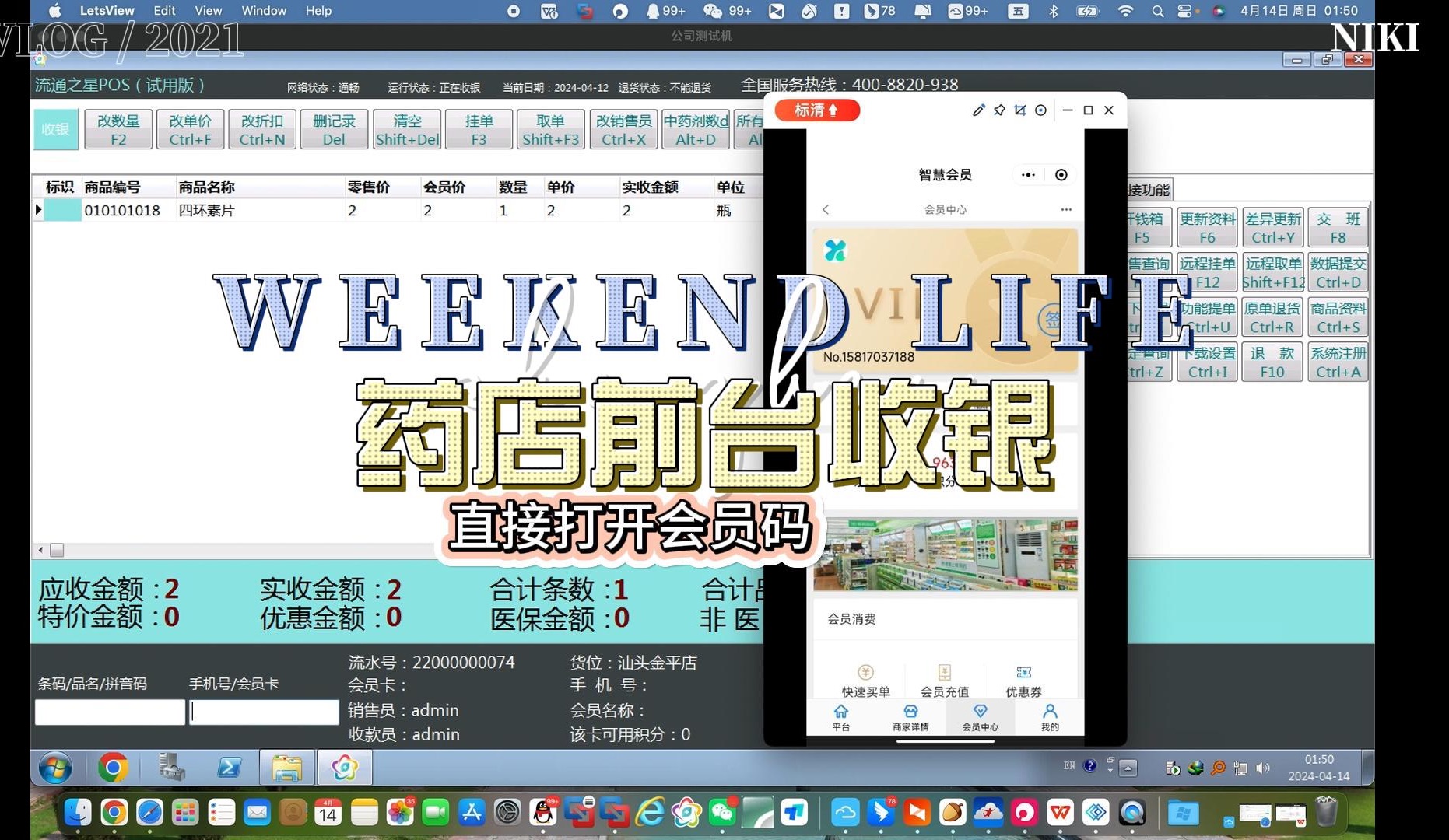Click Chrome in the Windows taskbar
The width and height of the screenshot is (1449, 840).
[x=113, y=768]
